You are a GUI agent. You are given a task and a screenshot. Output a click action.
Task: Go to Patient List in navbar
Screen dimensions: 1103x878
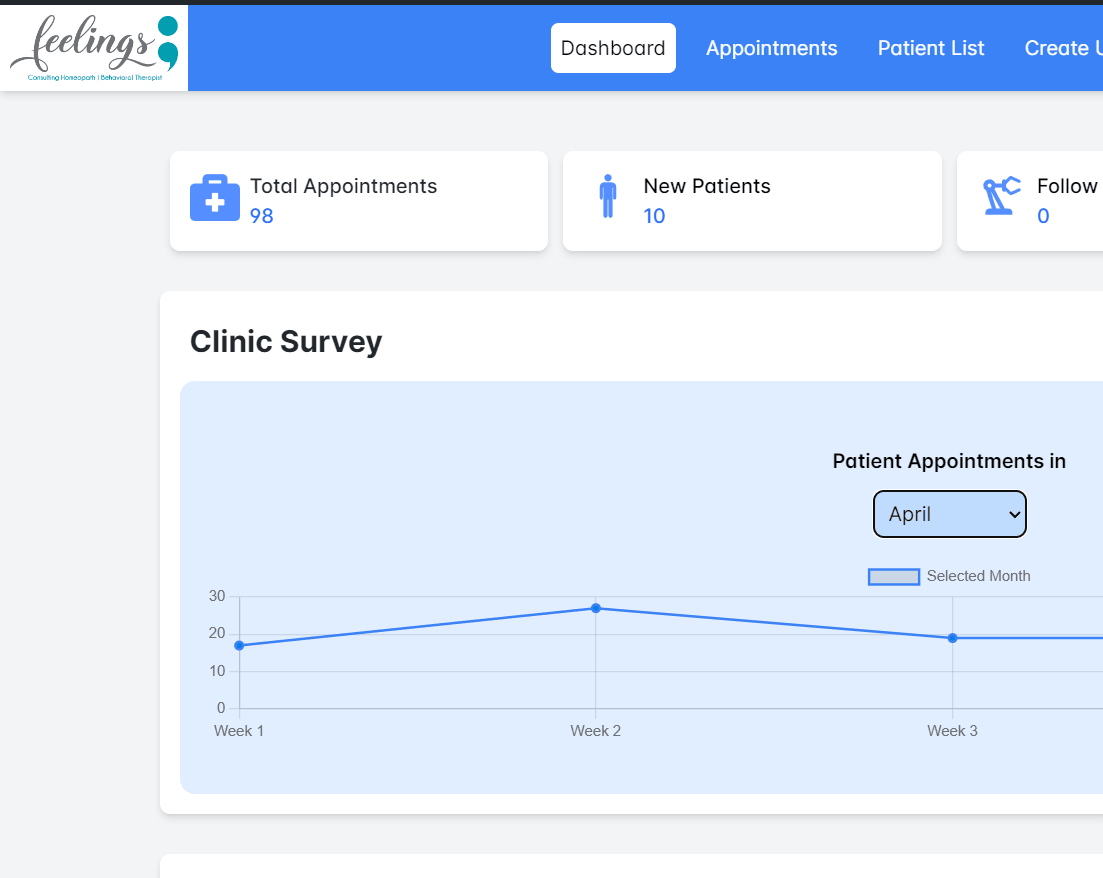click(x=931, y=48)
